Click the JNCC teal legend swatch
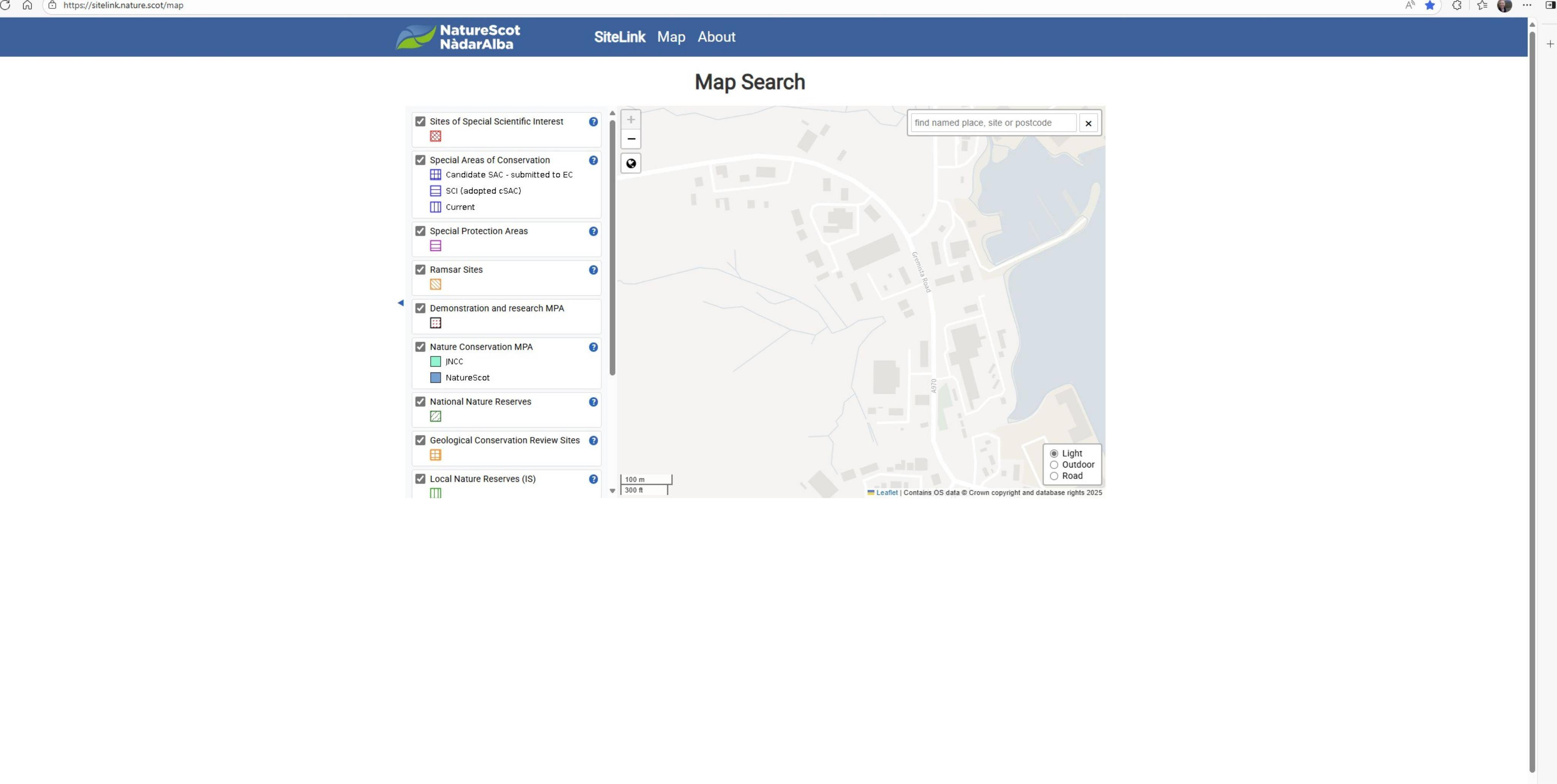Viewport: 1557px width, 784px height. [x=435, y=361]
